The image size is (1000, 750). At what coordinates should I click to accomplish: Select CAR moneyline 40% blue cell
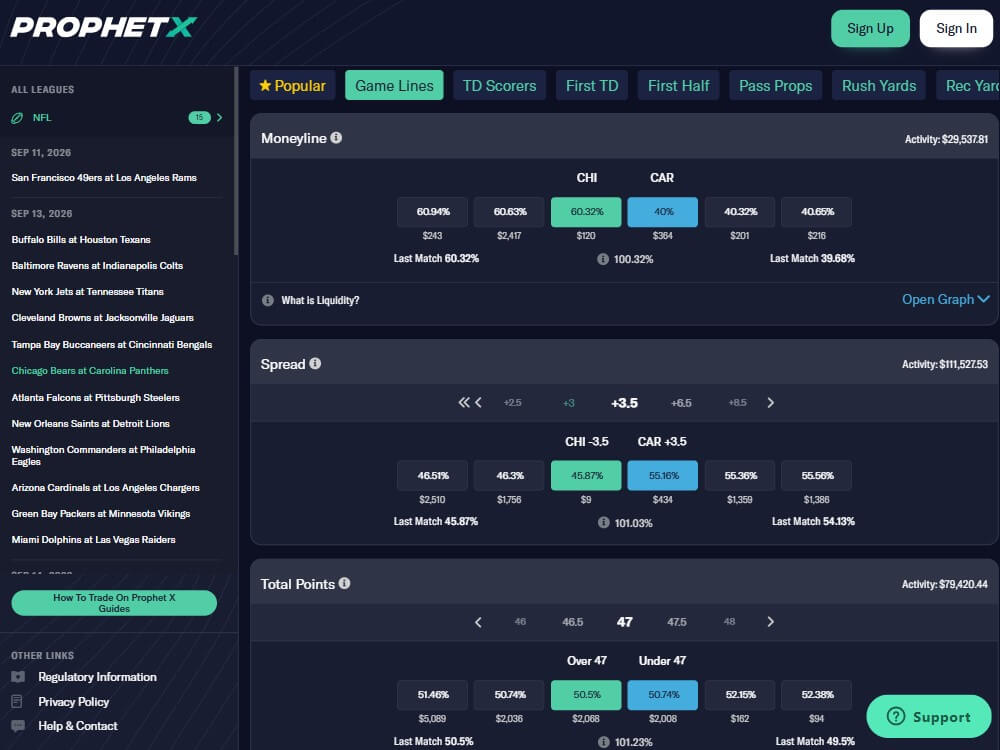[663, 212]
